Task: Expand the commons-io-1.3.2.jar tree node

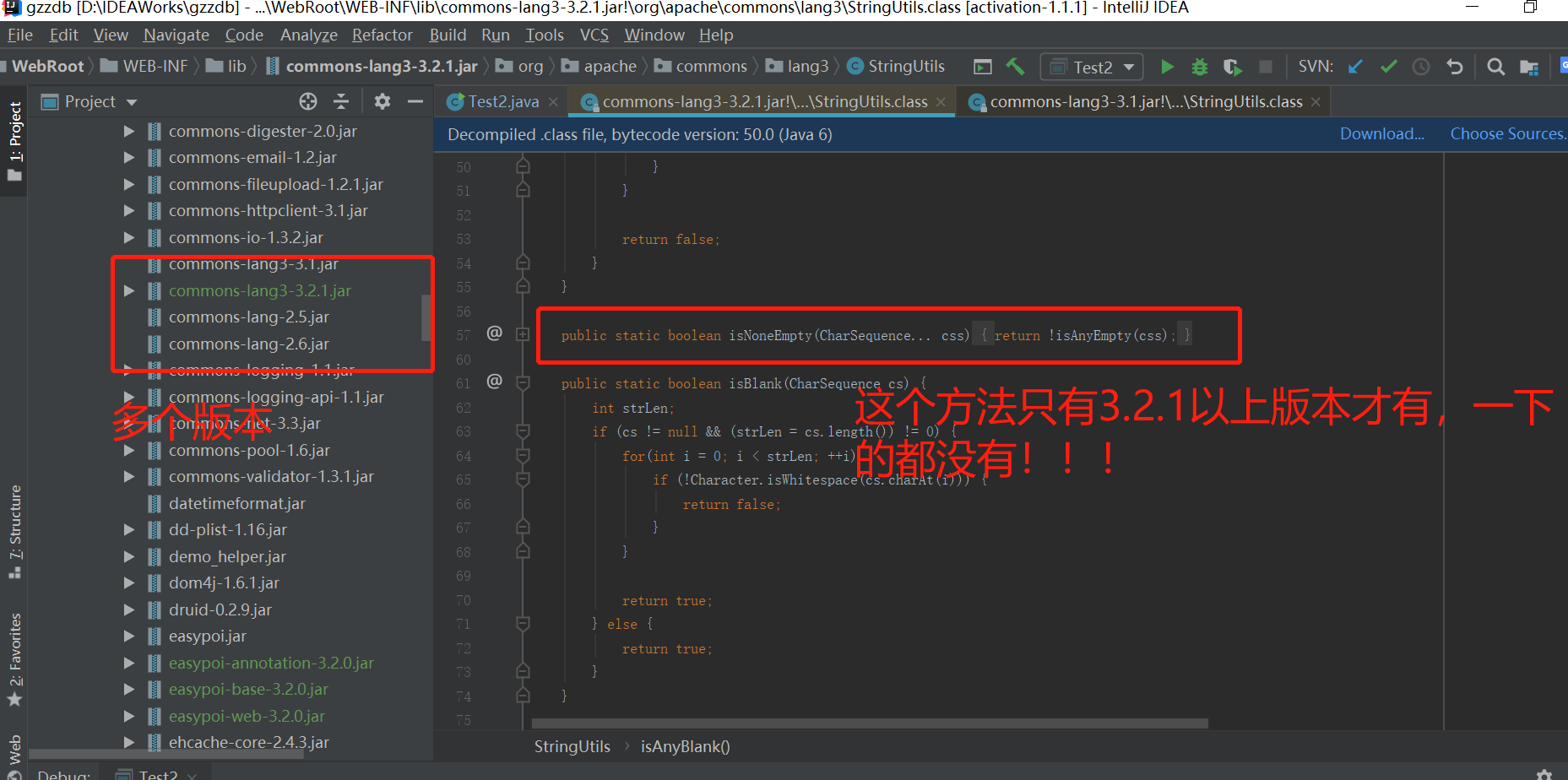Action: 128,237
